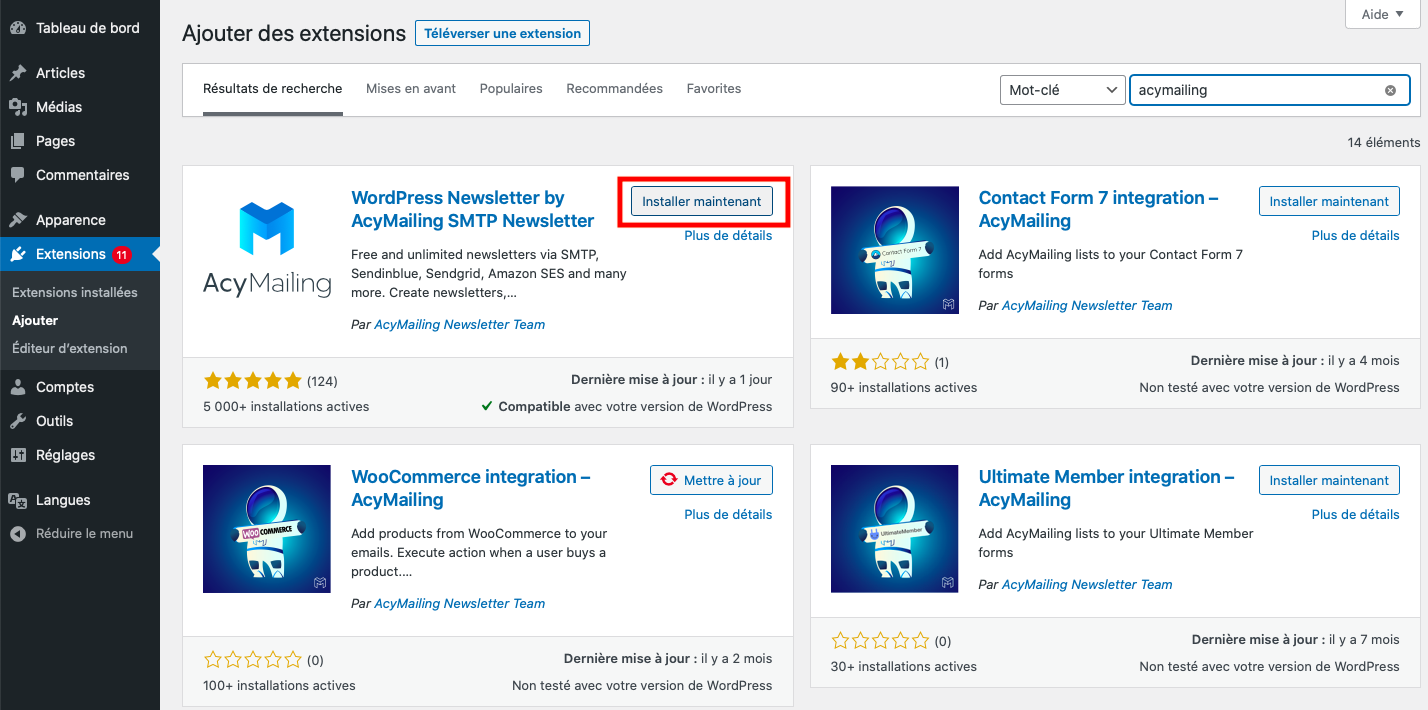
Task: Open Tableau de bord dashboard icon
Action: 18,28
